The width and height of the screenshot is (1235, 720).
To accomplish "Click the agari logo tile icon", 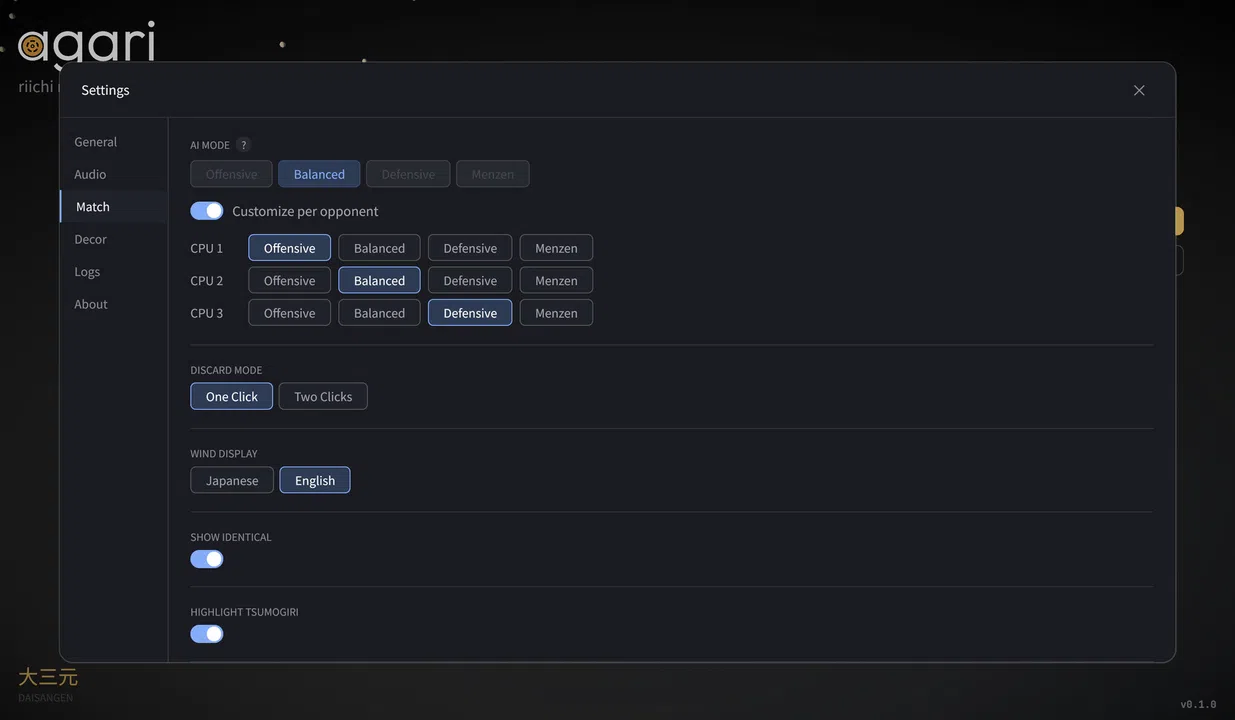I will coord(32,45).
